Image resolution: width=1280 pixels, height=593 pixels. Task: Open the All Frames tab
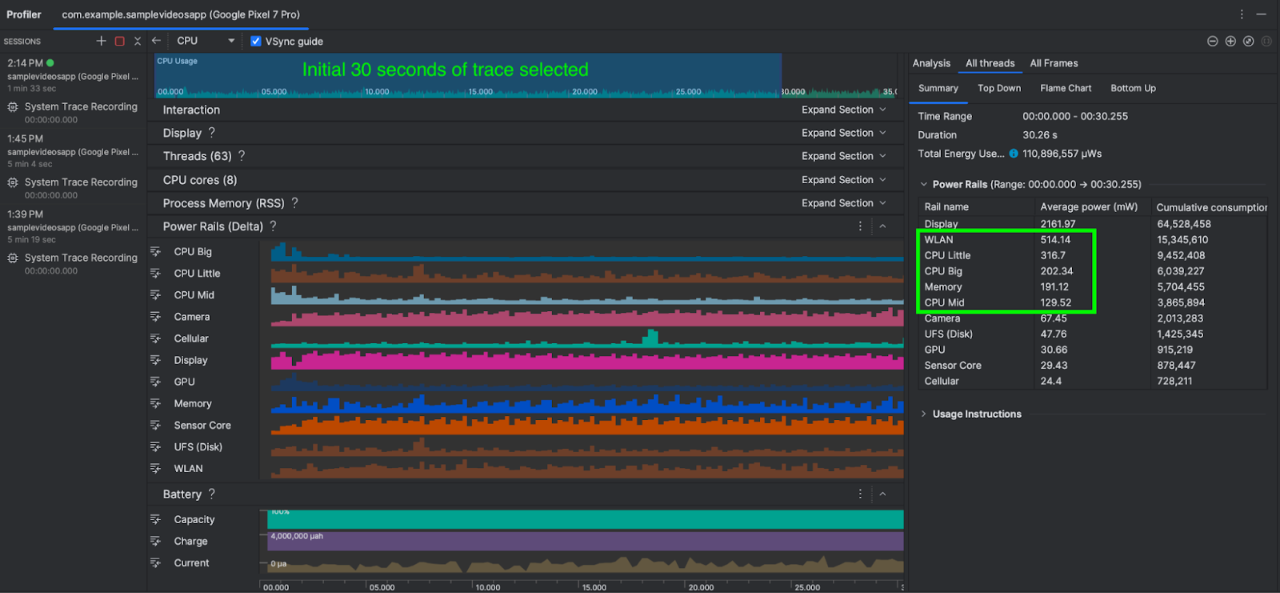pyautogui.click(x=1053, y=63)
